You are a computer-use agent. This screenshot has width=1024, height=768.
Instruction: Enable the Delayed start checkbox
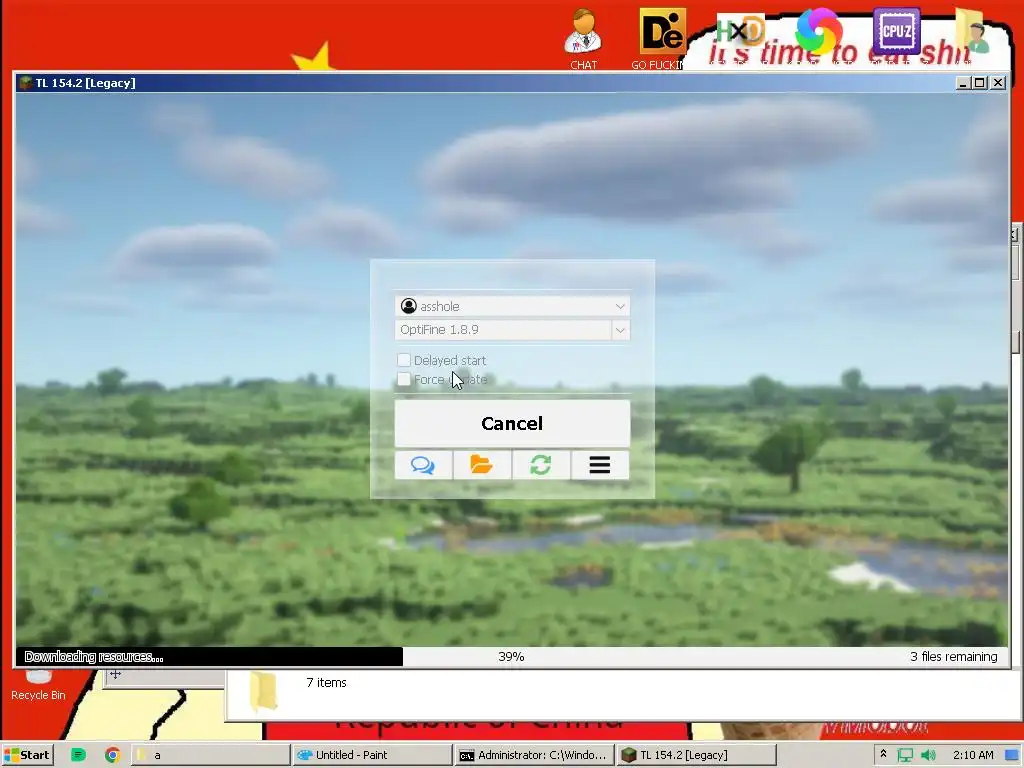pyautogui.click(x=404, y=360)
